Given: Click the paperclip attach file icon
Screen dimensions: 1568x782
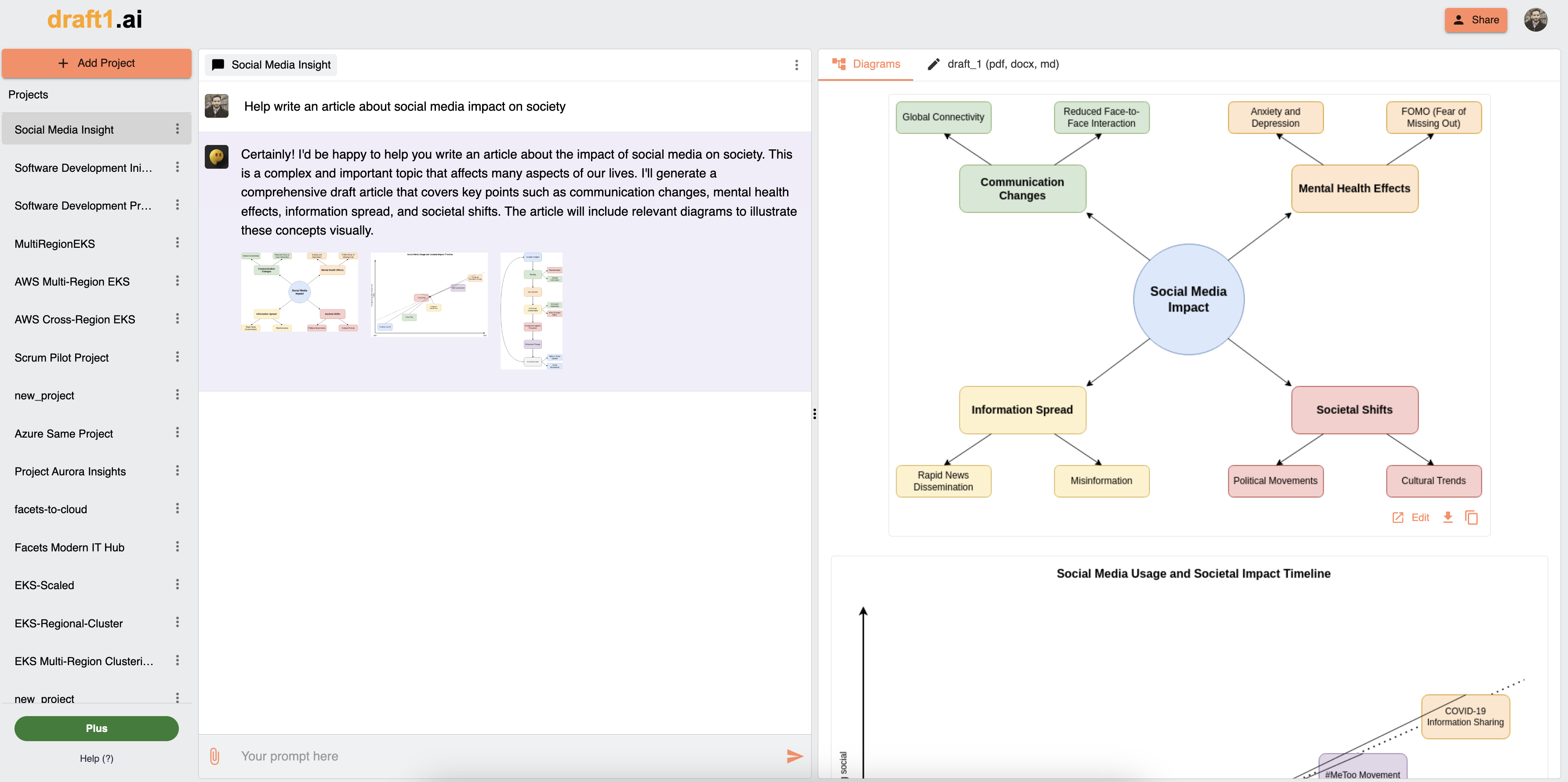Looking at the screenshot, I should click(214, 756).
